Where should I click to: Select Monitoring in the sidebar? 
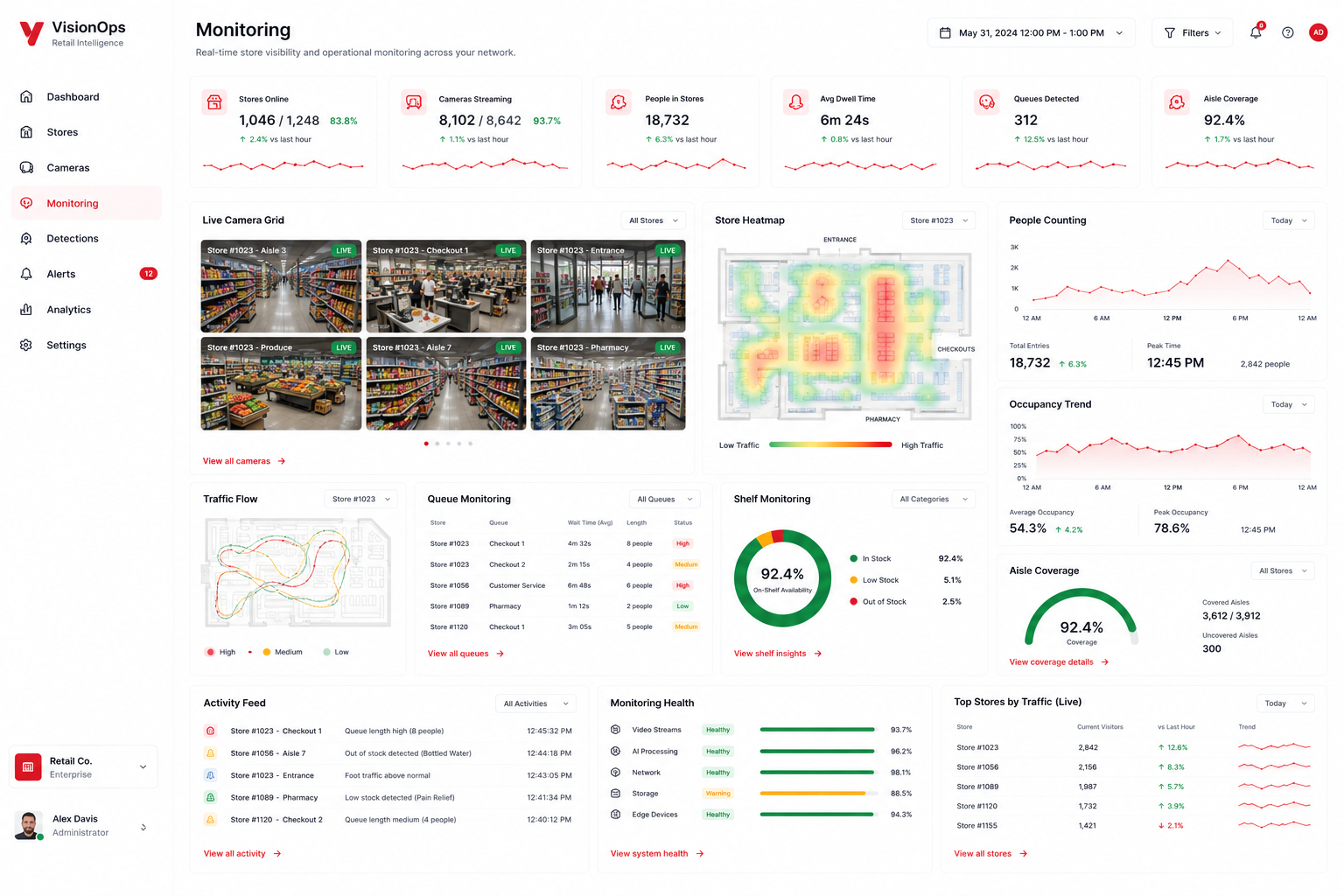pyautogui.click(x=86, y=203)
